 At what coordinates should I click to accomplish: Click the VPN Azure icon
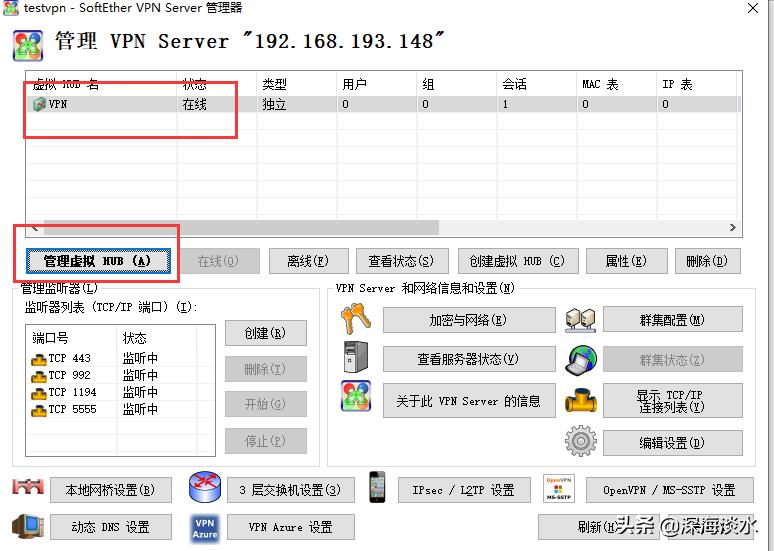(x=205, y=528)
